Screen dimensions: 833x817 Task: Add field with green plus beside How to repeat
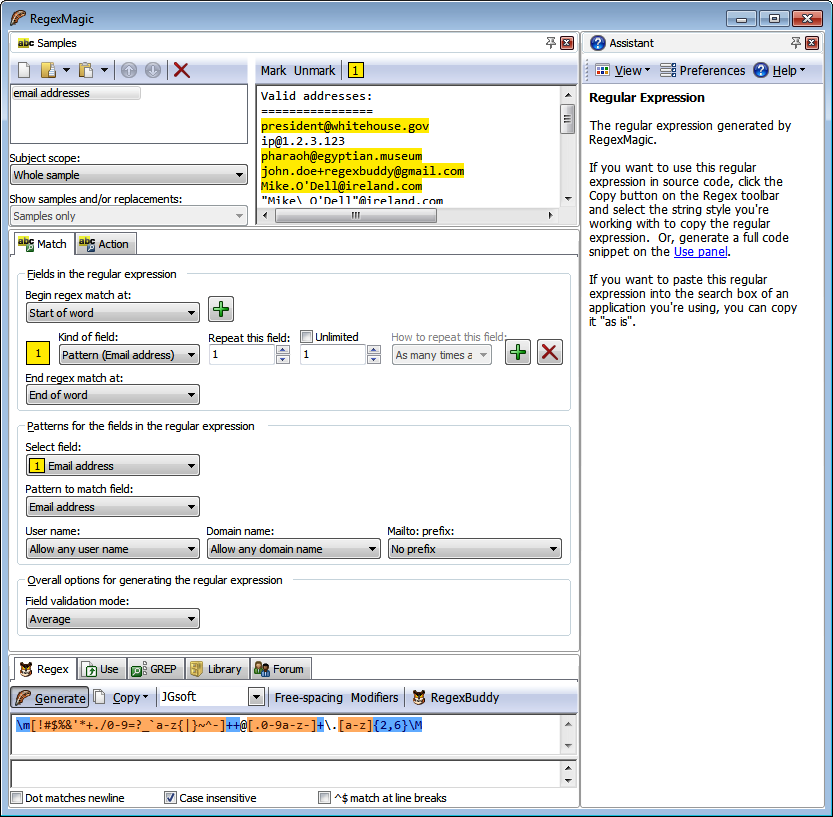518,352
